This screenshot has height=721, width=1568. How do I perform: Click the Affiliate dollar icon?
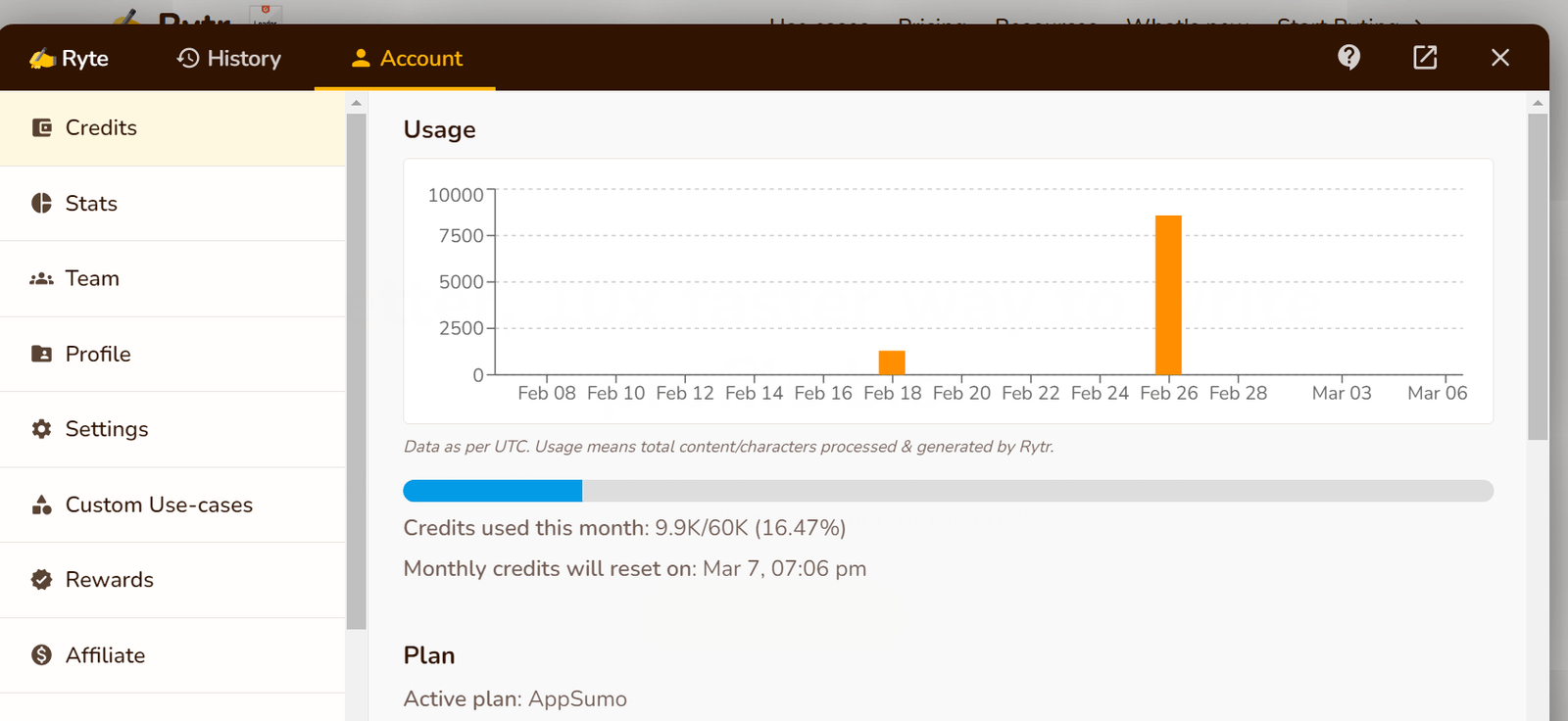(x=41, y=654)
